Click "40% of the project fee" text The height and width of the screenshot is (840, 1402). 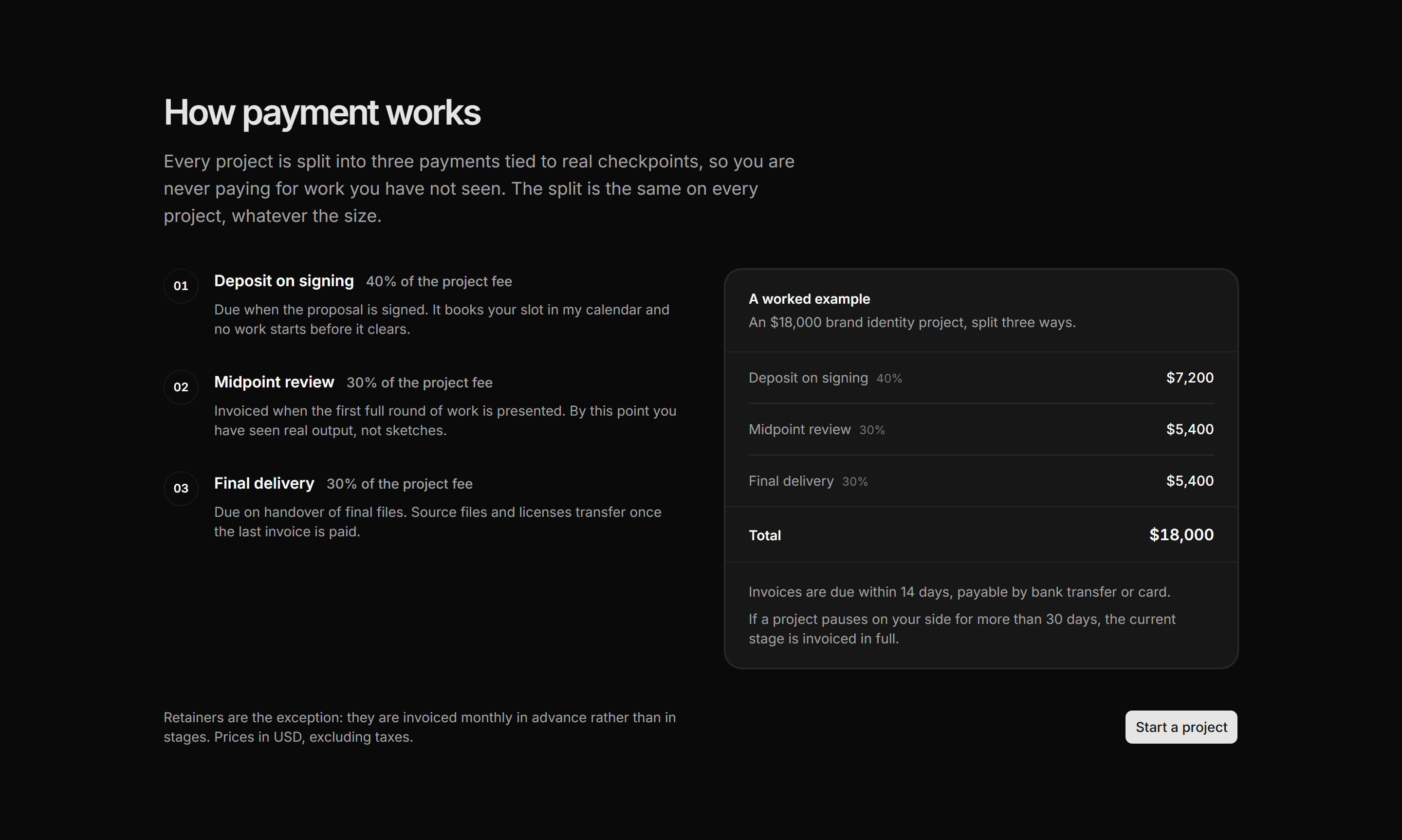(439, 281)
